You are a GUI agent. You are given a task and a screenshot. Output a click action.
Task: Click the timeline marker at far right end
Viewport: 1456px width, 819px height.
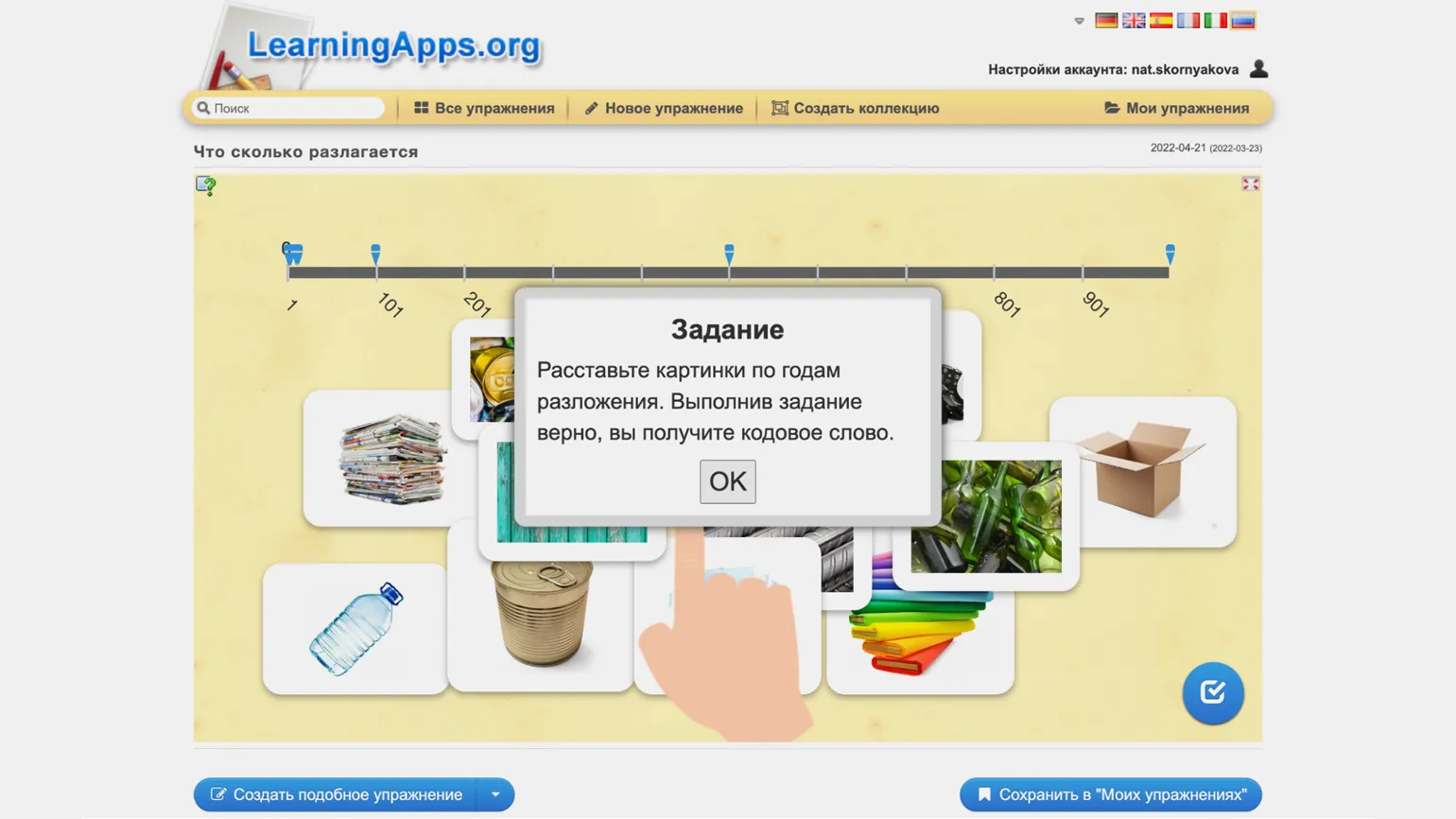[1170, 253]
